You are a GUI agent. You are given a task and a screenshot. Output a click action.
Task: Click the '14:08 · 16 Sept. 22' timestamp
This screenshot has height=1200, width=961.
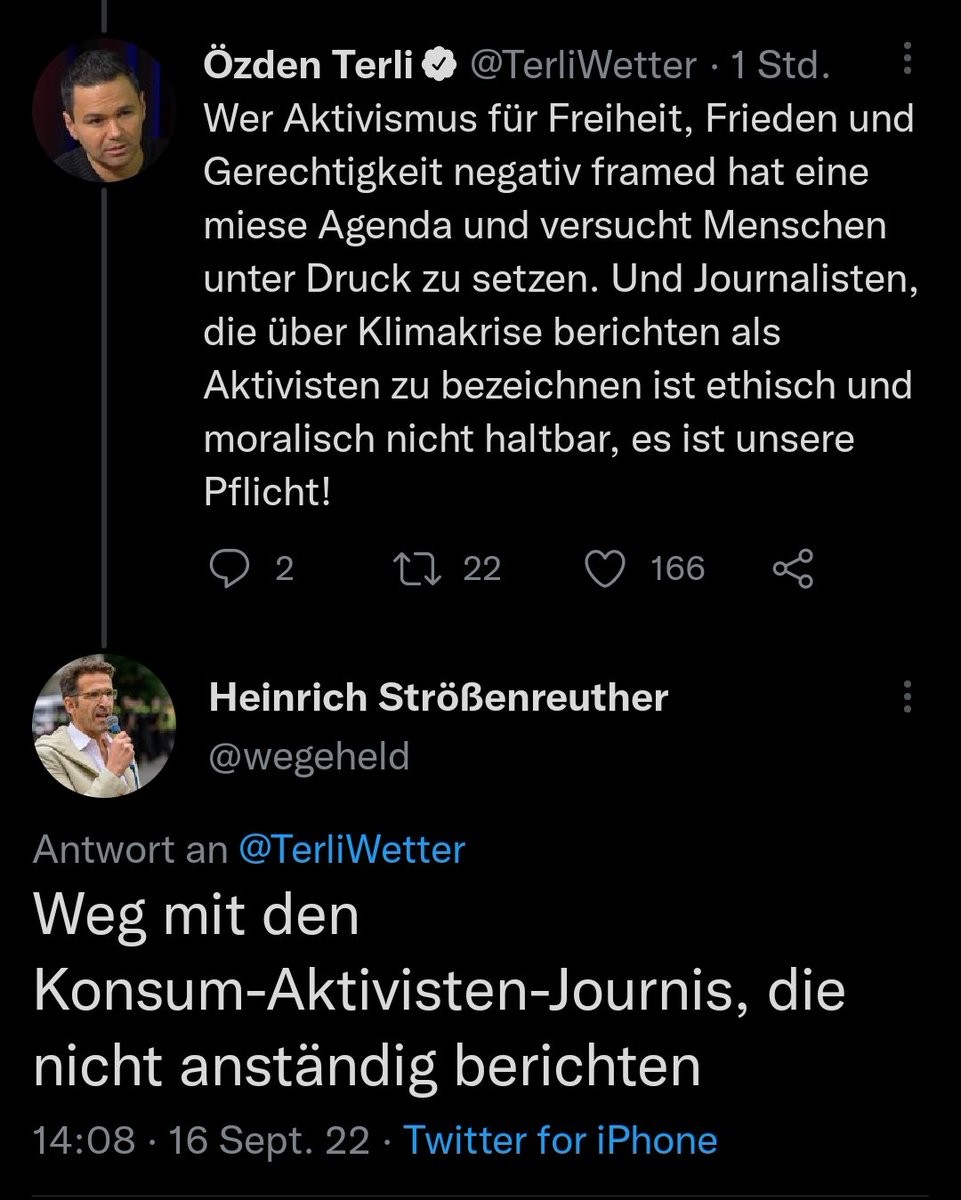click(x=201, y=1141)
